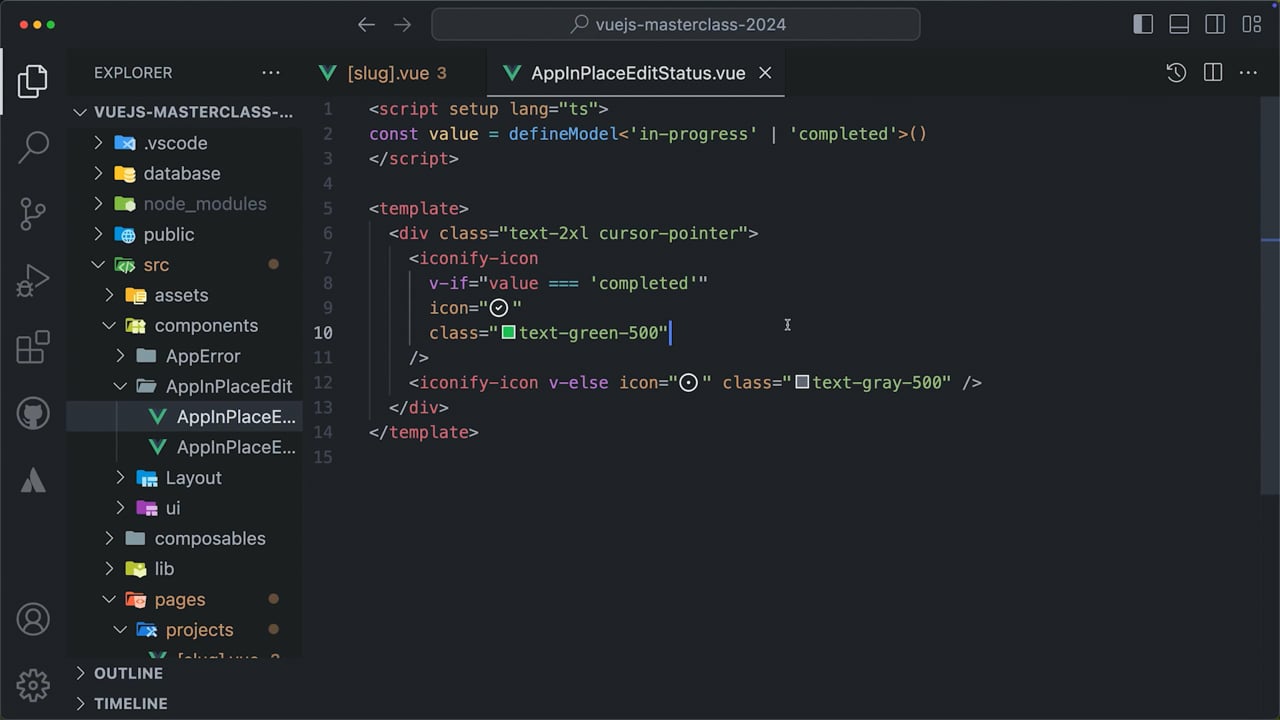The width and height of the screenshot is (1280, 720).
Task: Expand the node_modules folder
Action: click(185, 204)
